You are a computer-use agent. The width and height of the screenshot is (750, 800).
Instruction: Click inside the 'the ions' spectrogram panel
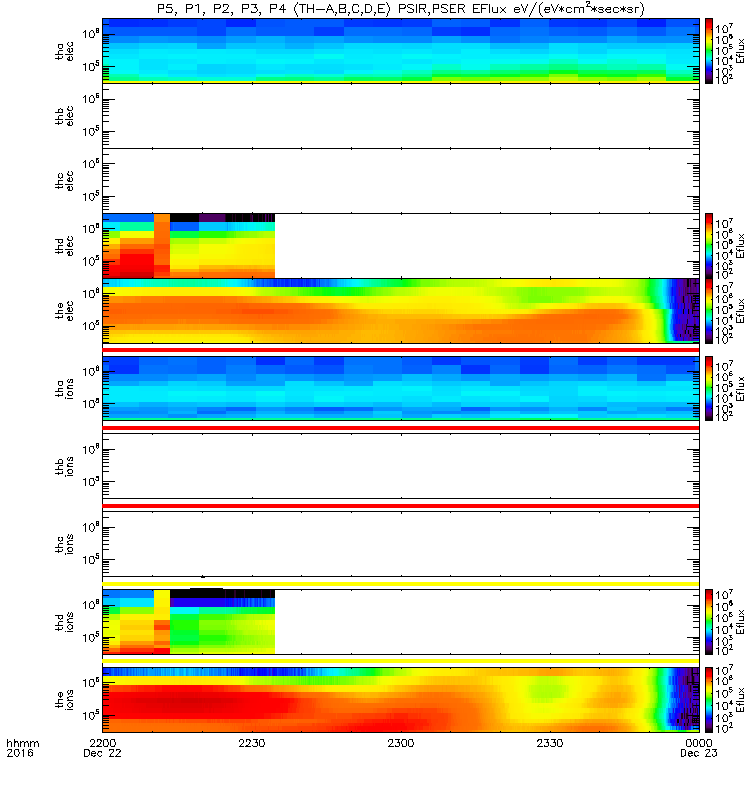pos(401,700)
